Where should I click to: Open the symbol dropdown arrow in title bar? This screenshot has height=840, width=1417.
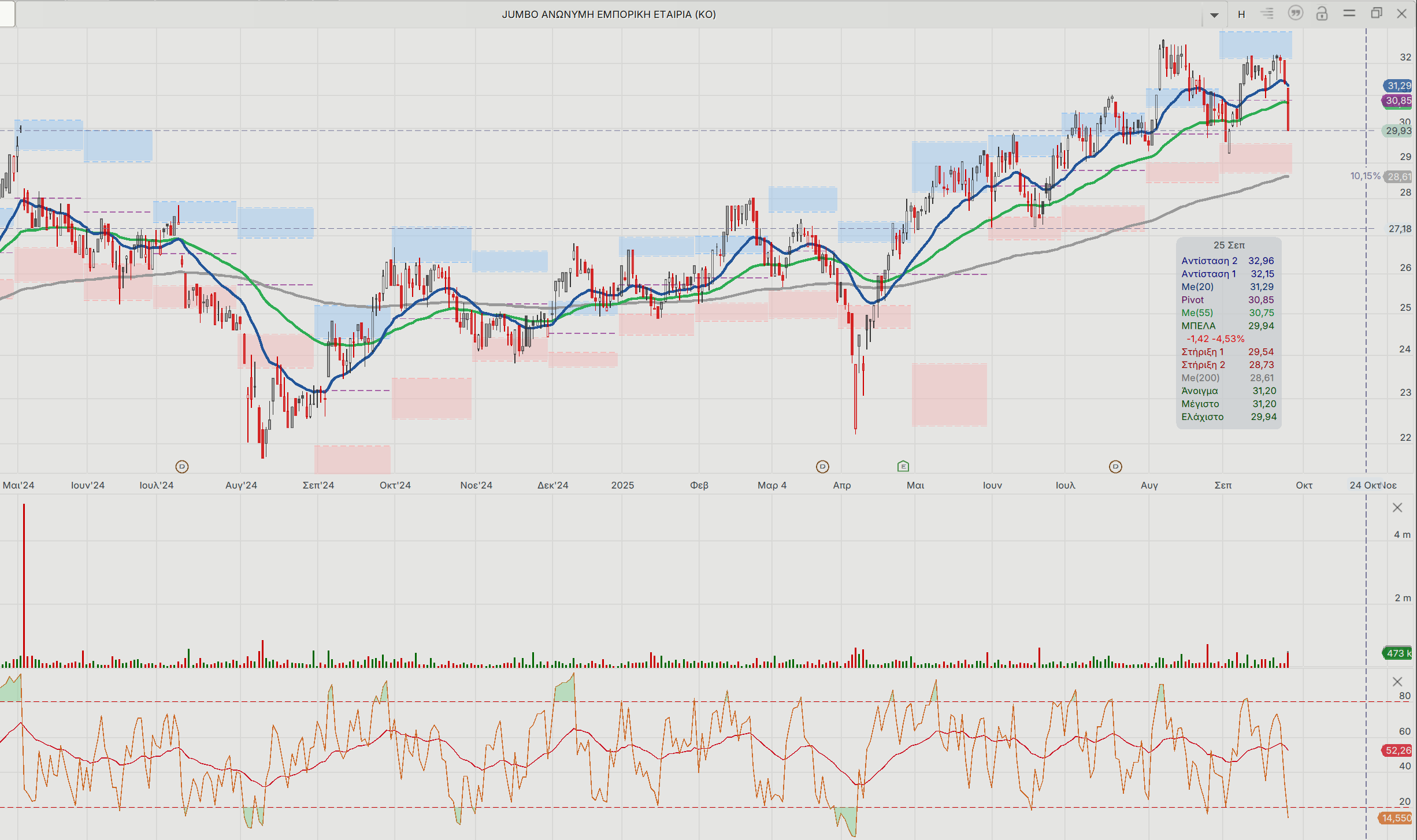(x=1214, y=15)
